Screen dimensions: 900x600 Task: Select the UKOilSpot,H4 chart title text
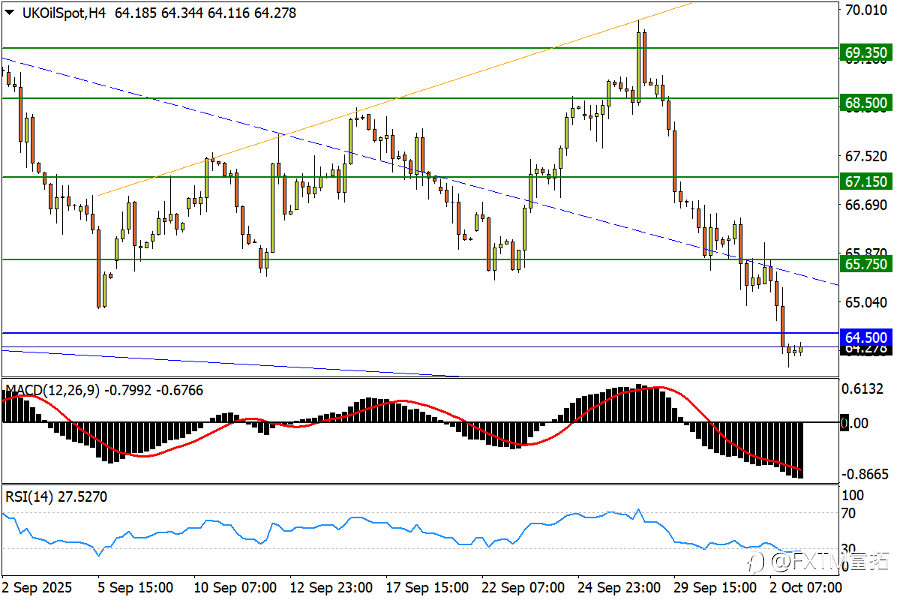64,13
